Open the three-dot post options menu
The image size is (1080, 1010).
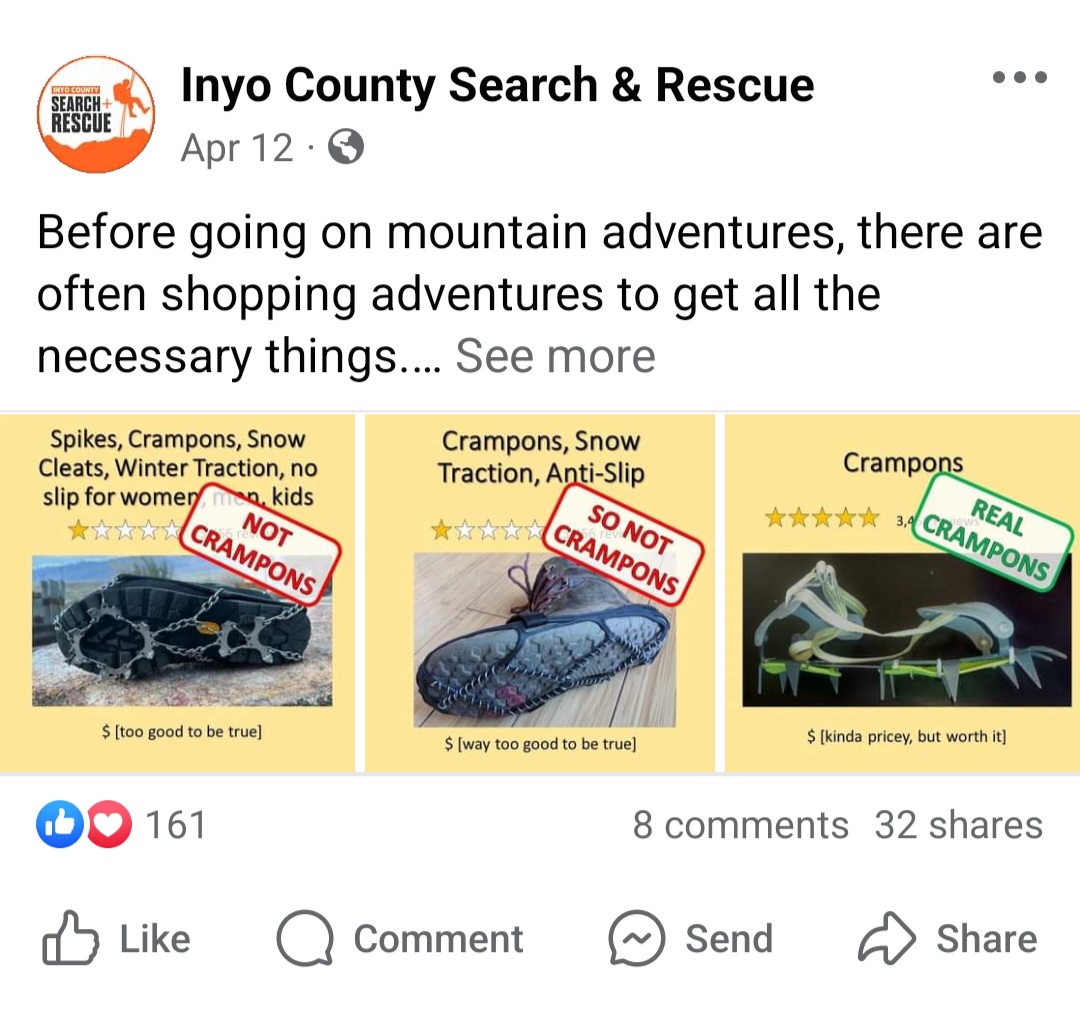1019,77
